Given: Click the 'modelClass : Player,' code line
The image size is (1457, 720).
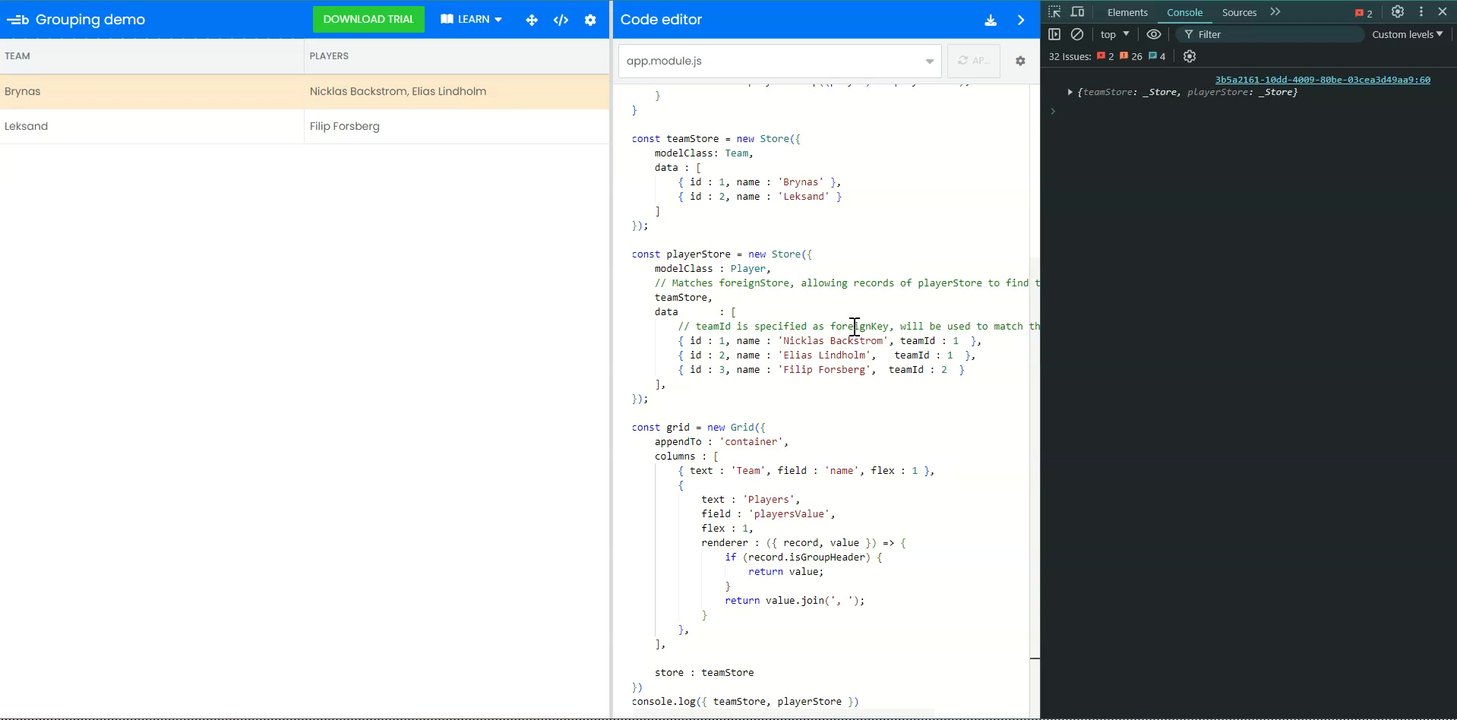Looking at the screenshot, I should (713, 268).
